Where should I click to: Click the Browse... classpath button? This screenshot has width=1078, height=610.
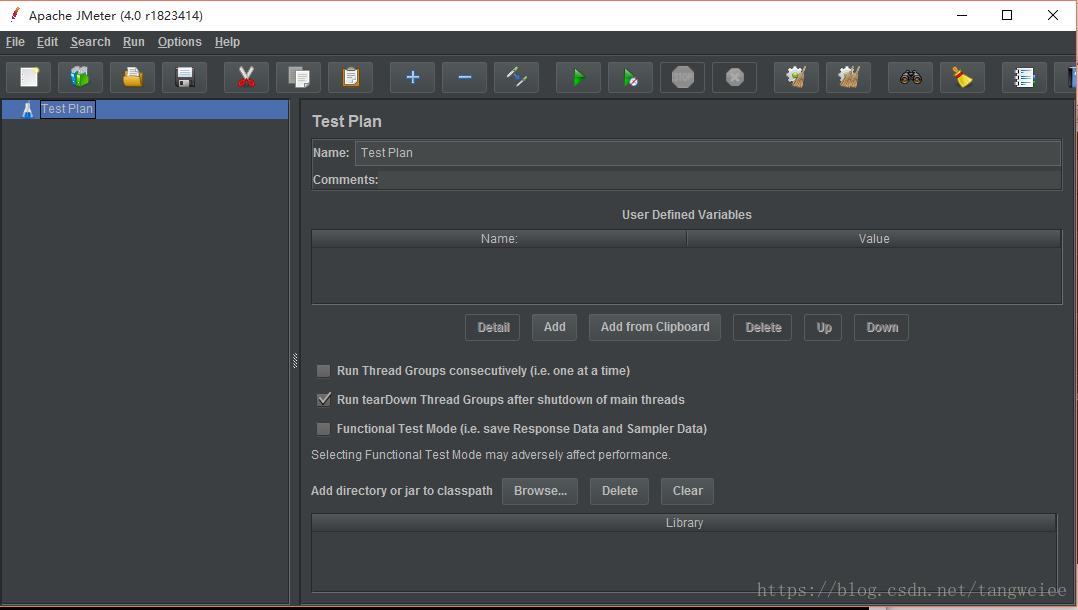point(540,491)
